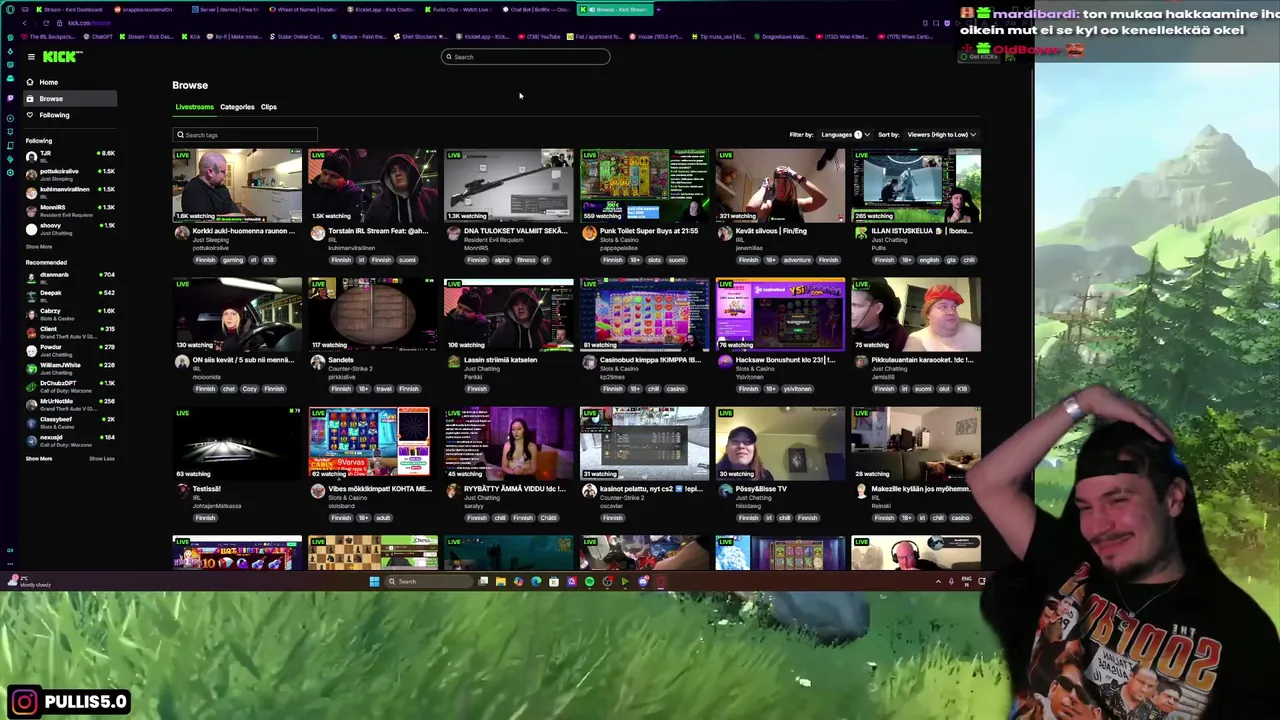Open the DNA TULOKSET VALMIIT stream thumbnail
This screenshot has height=720, width=1280.
point(509,185)
